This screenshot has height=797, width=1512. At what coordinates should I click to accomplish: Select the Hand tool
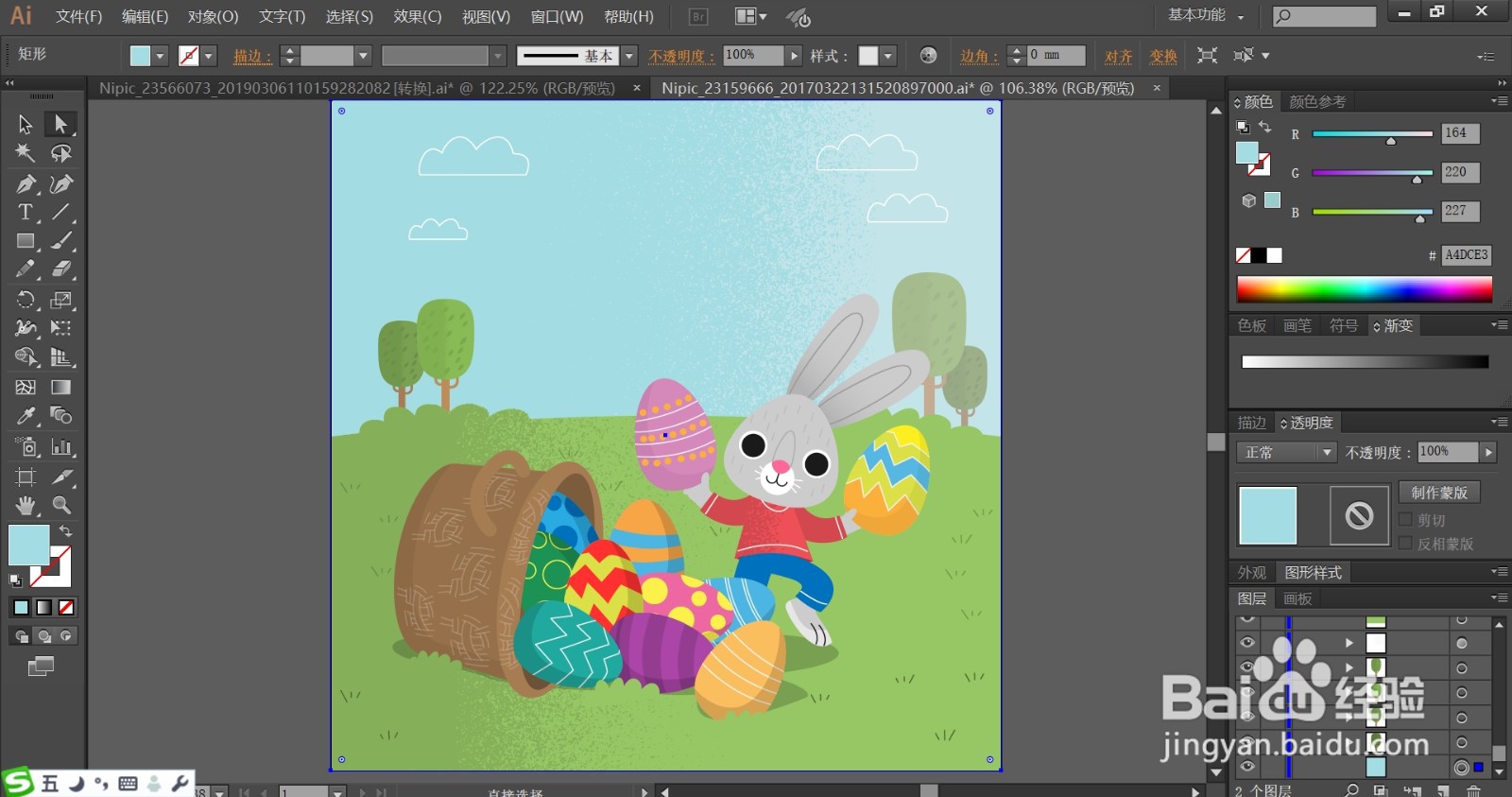tap(26, 505)
